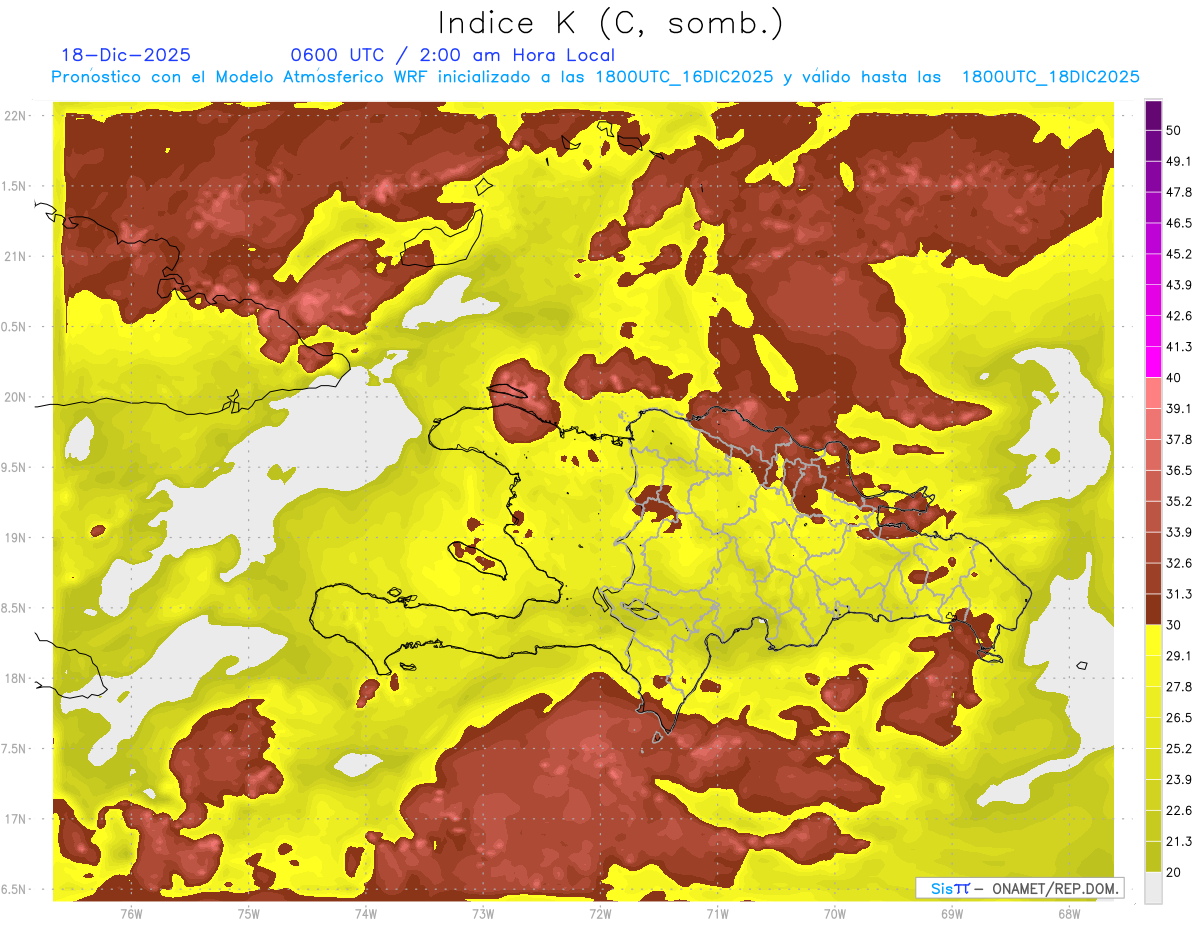This screenshot has width=1200, height=927.
Task: Click the "22N" latitude axis label
Action: point(16,116)
